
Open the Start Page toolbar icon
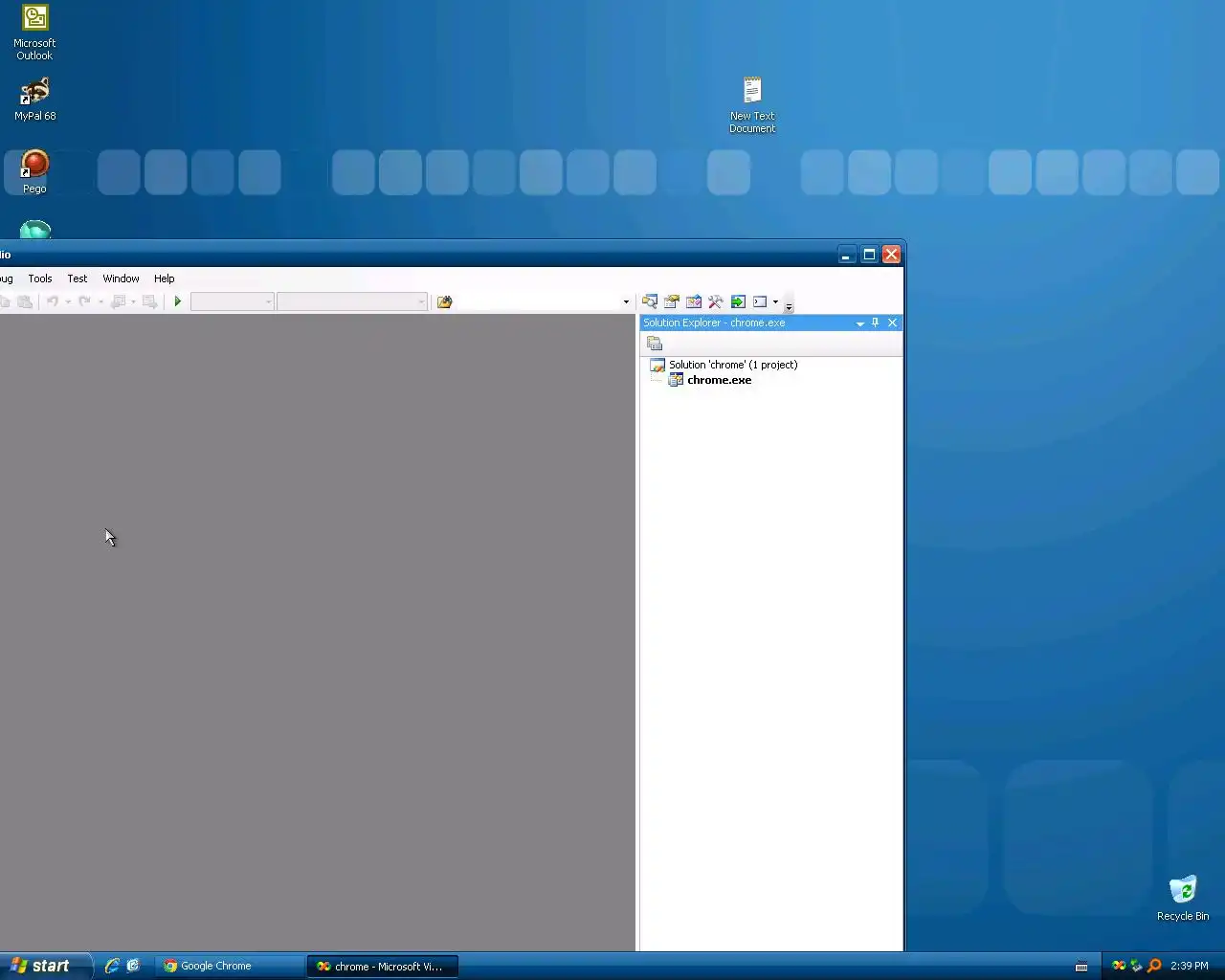click(738, 301)
